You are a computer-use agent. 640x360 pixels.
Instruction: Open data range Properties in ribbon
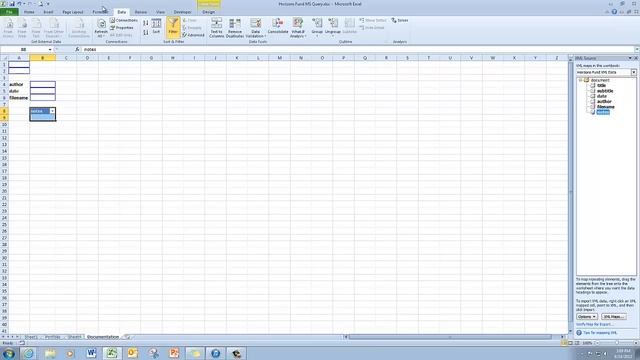[122, 28]
